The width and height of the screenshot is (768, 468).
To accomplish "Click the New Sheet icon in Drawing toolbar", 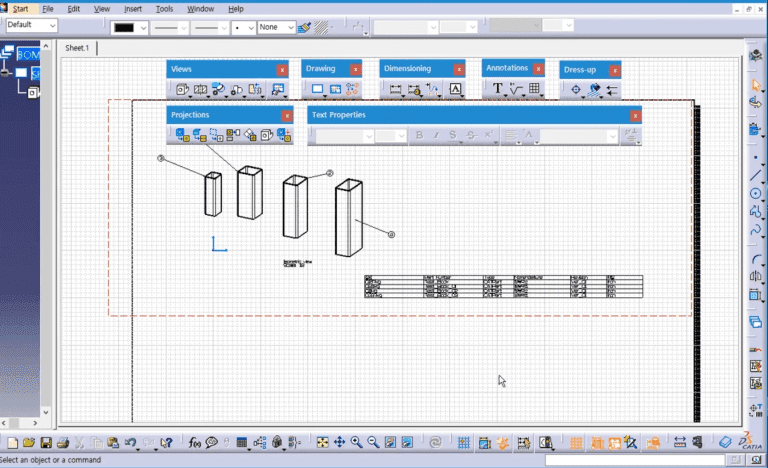I will 318,90.
